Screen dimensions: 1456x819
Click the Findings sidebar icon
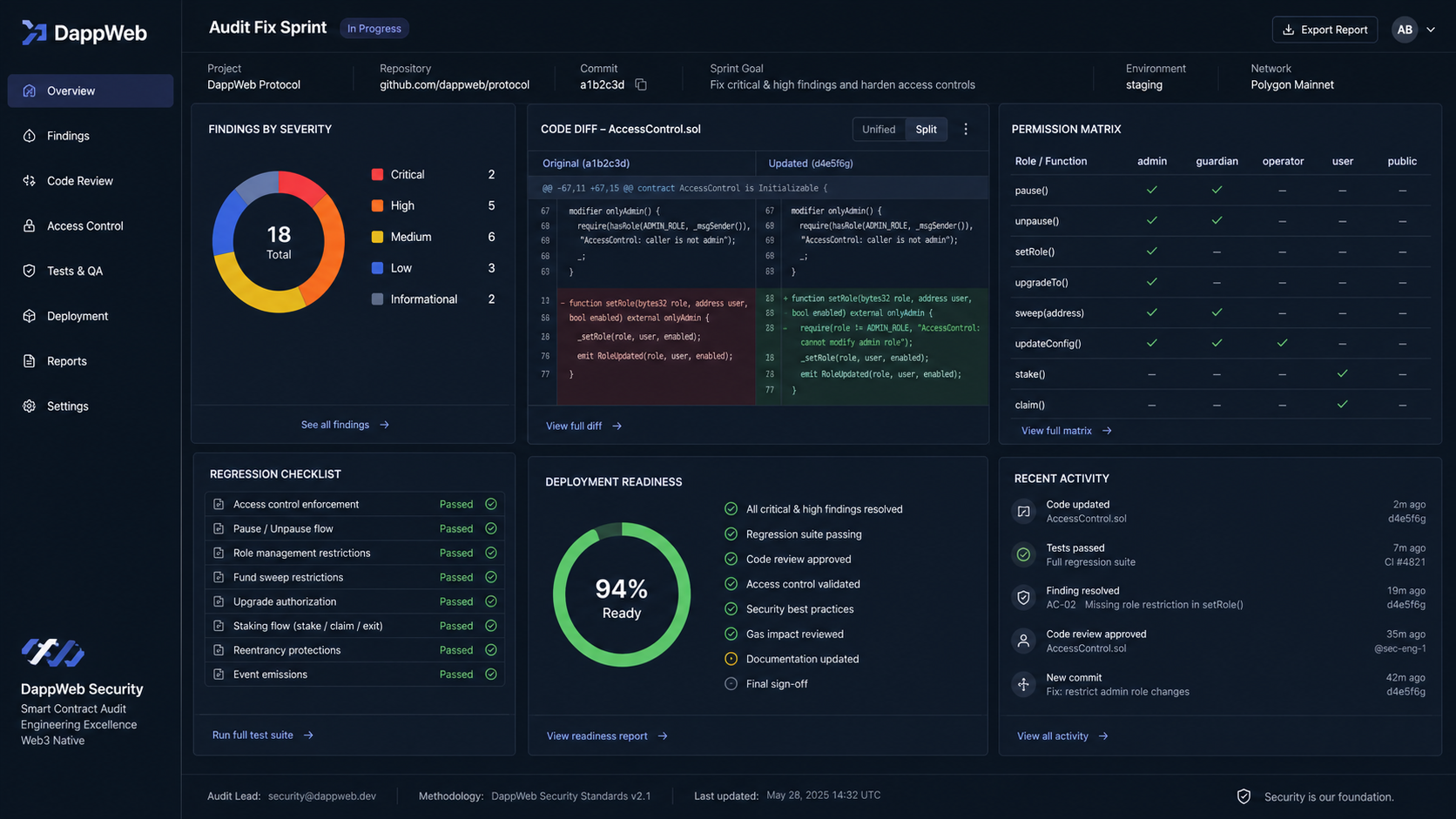tap(30, 136)
